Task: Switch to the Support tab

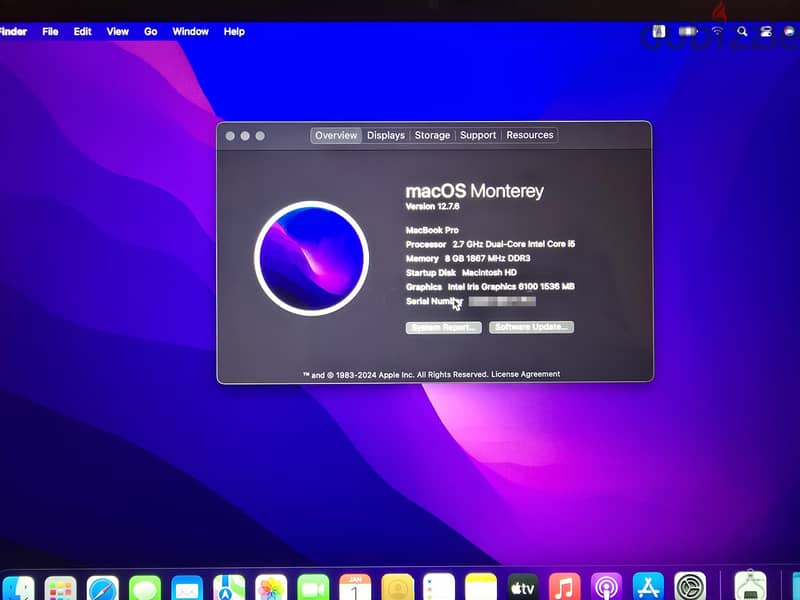Action: 478,135
